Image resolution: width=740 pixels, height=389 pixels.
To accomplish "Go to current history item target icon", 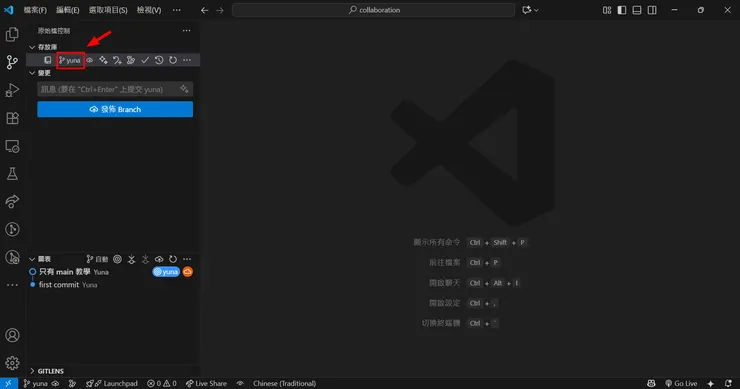I will pos(118,259).
